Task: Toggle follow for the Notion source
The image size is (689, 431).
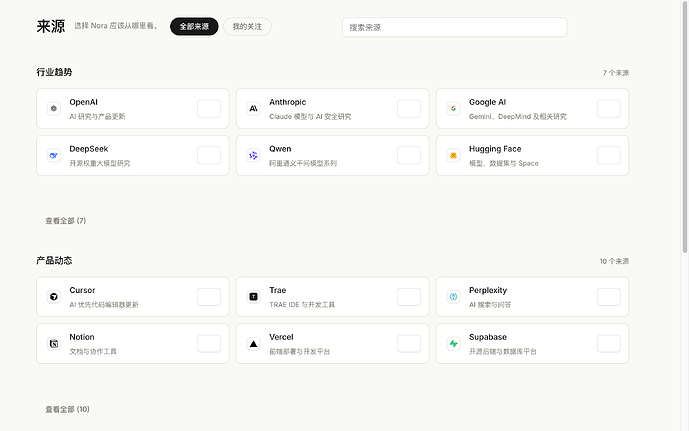Action: pos(209,344)
